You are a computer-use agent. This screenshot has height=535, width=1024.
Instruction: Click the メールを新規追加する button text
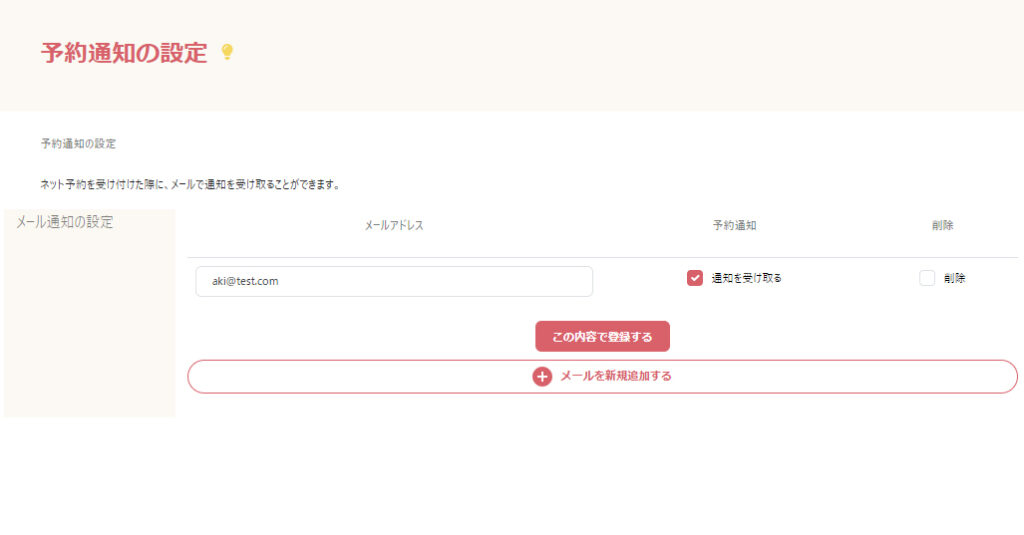[616, 377]
